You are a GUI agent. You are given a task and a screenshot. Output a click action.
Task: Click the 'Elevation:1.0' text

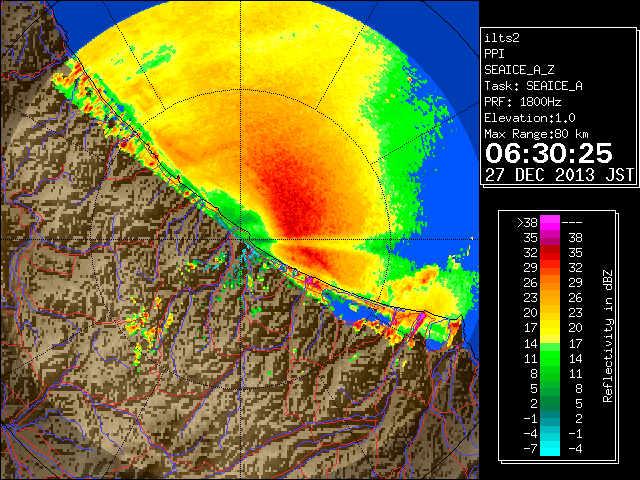[530, 118]
